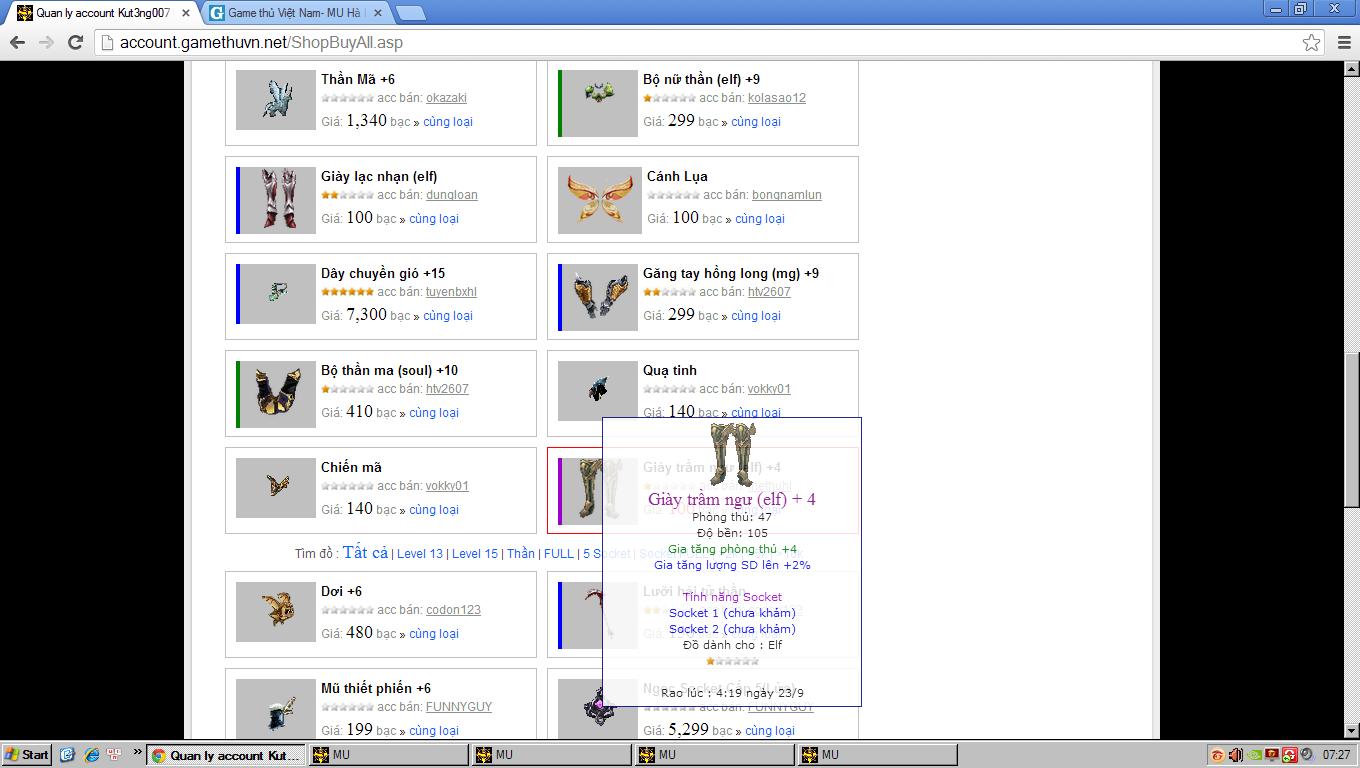Click seller vokky01 under Quạ tinh
This screenshot has width=1360, height=768.
click(769, 389)
